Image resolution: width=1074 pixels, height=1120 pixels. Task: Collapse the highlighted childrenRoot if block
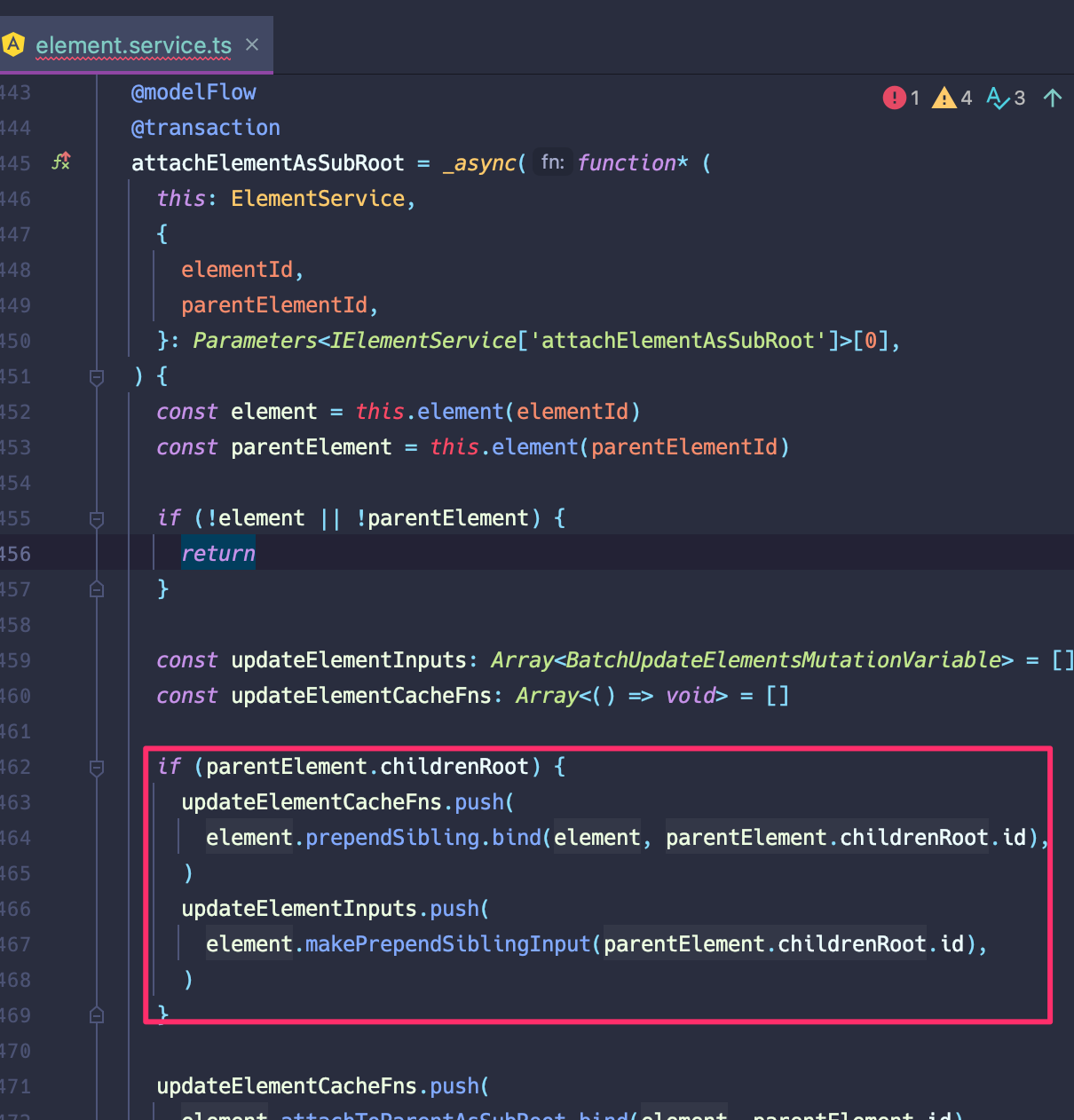(96, 769)
